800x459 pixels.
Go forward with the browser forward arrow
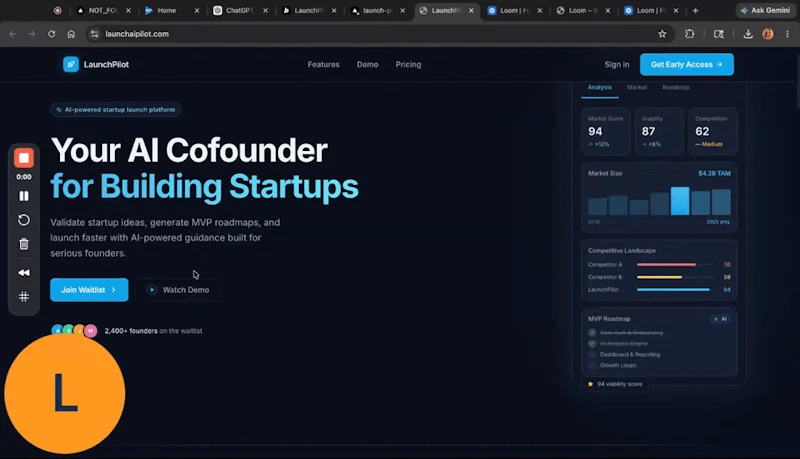(x=32, y=34)
